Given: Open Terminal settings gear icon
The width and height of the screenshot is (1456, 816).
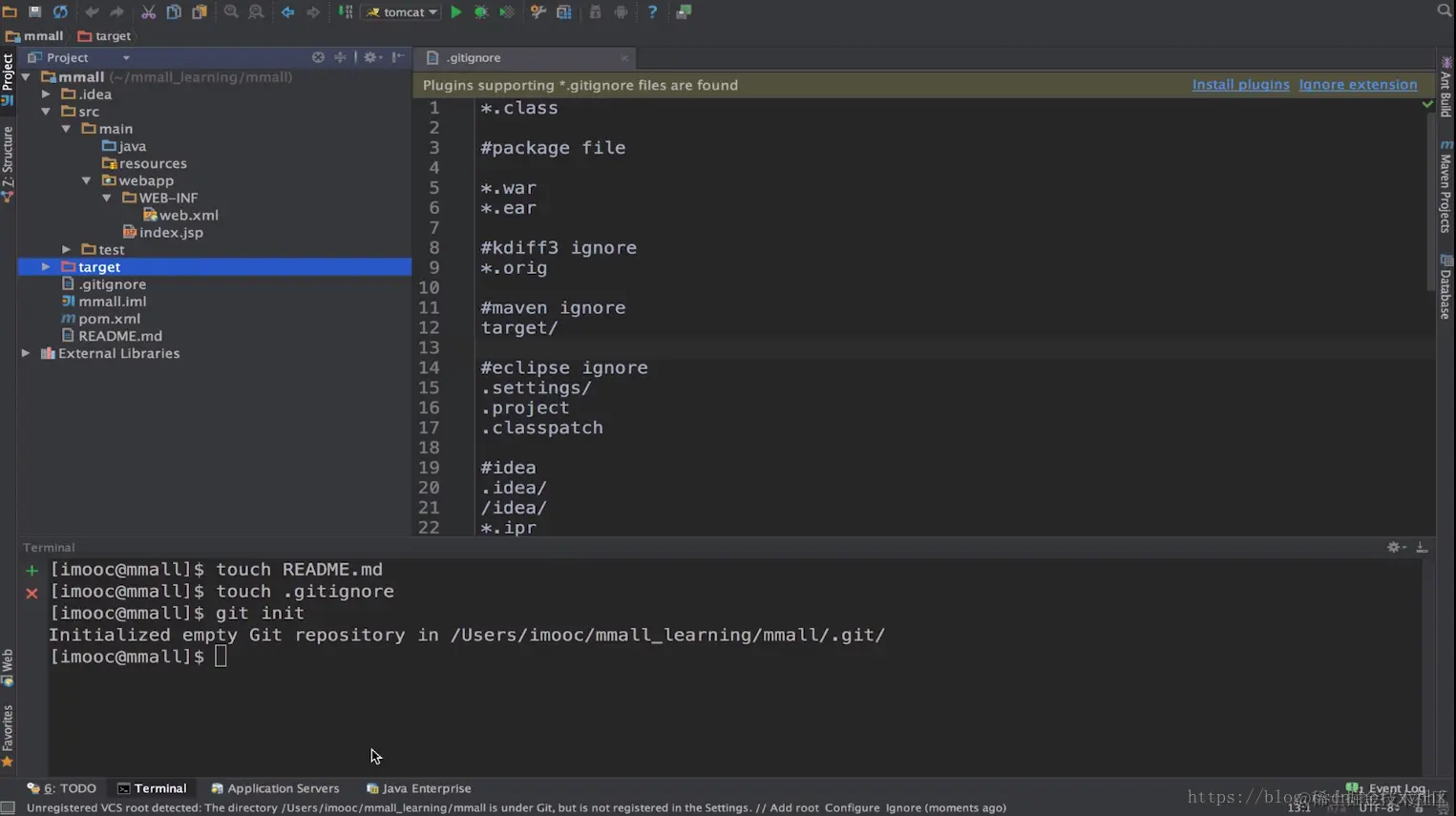Looking at the screenshot, I should (1396, 547).
